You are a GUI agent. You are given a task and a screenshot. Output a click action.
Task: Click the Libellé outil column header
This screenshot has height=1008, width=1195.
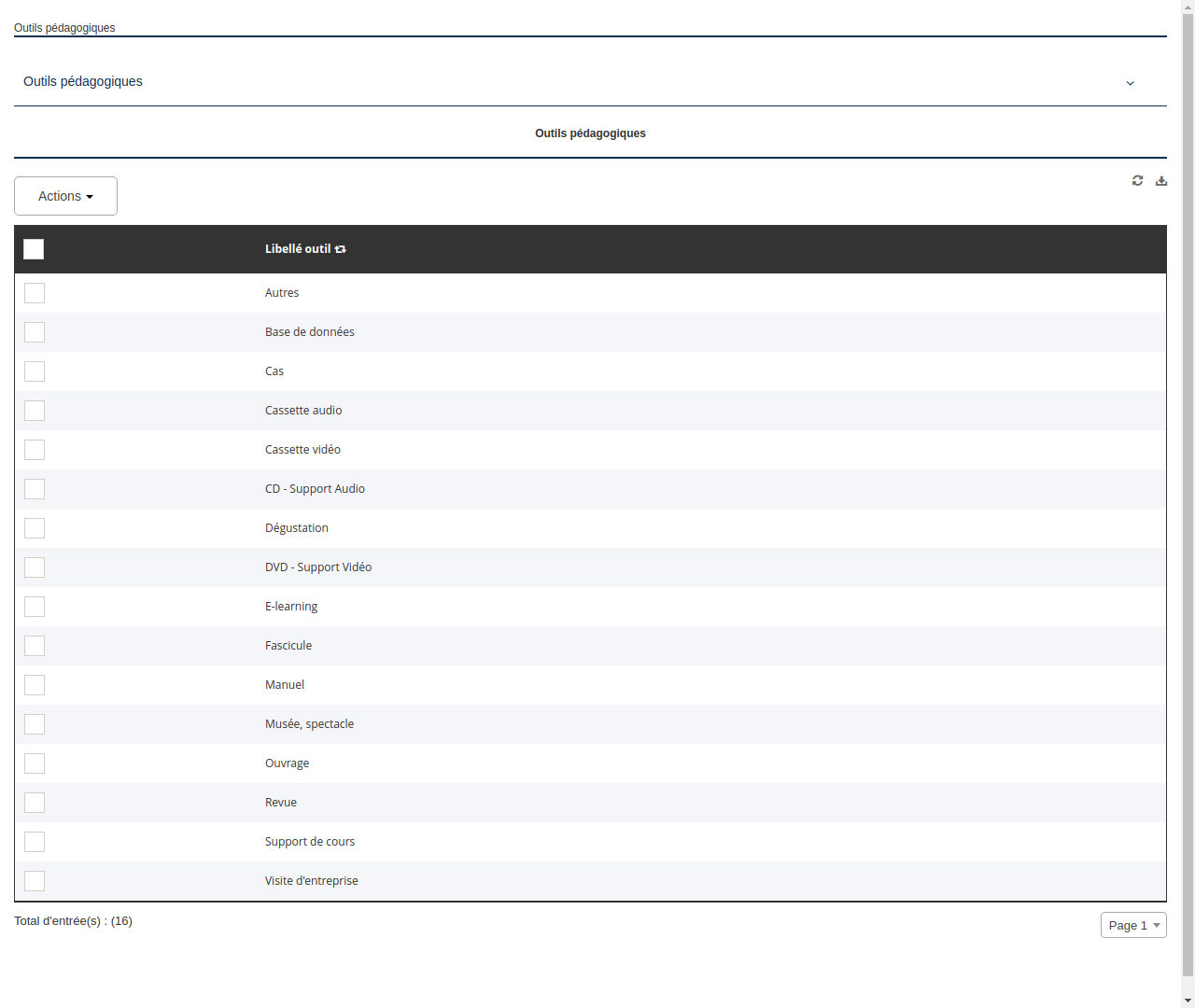point(299,249)
